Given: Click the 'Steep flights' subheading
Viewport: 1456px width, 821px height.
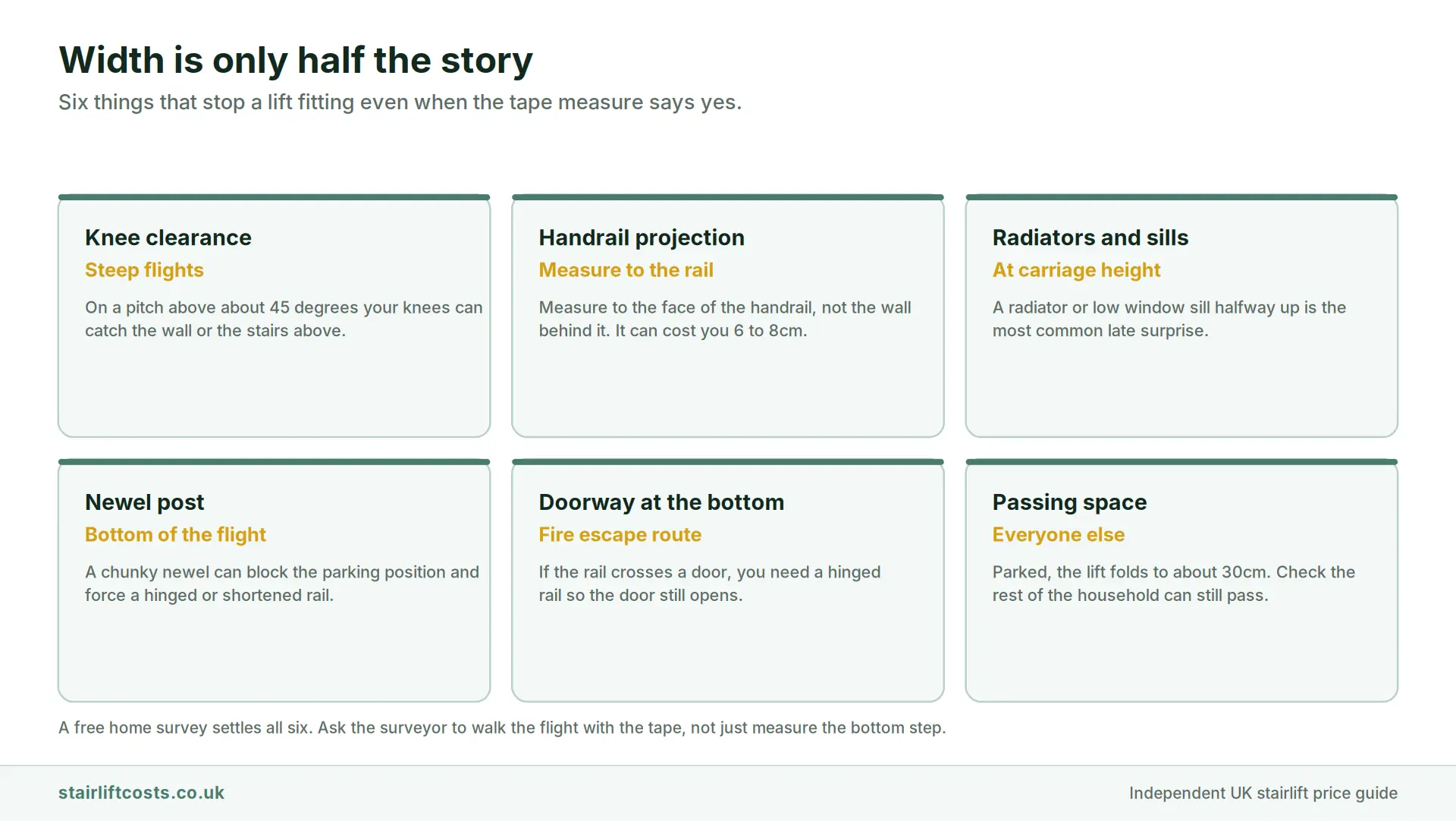Looking at the screenshot, I should [x=144, y=270].
